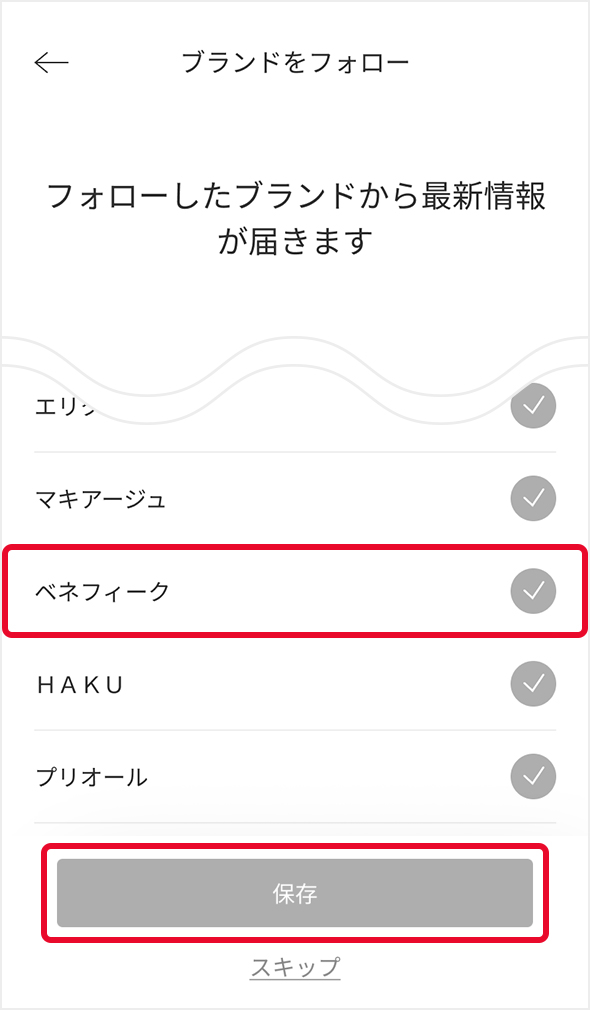
Task: Unfollow プリオール by tapping its check toggle
Action: [533, 777]
